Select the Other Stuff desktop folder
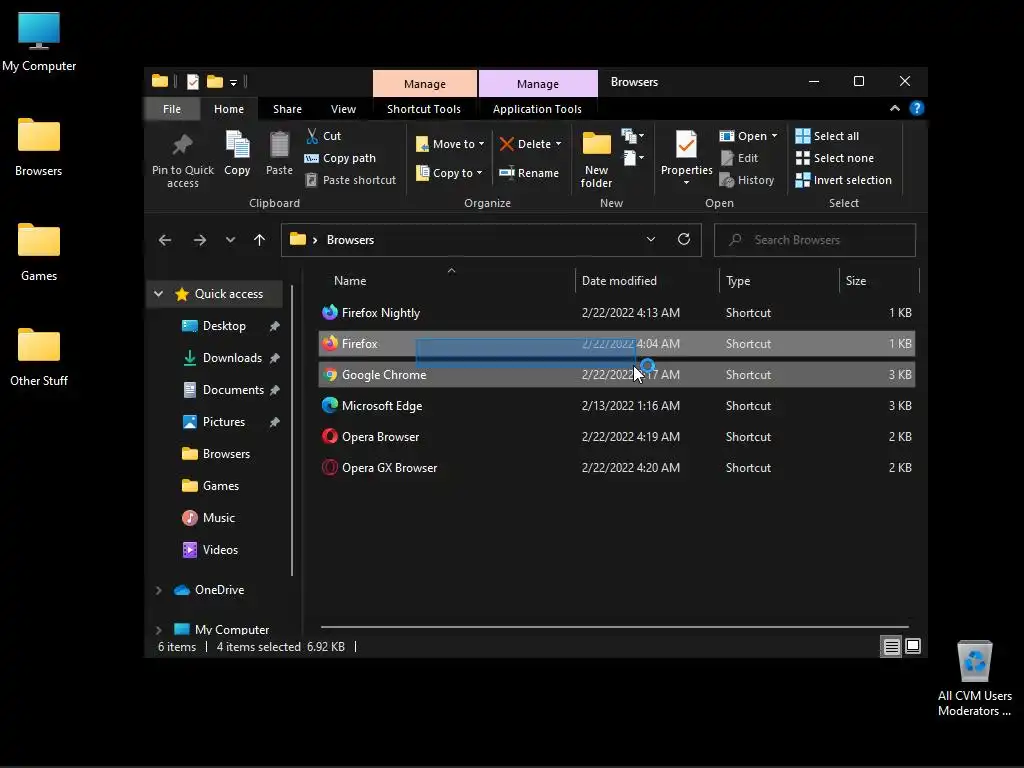This screenshot has width=1024, height=768. 39,357
